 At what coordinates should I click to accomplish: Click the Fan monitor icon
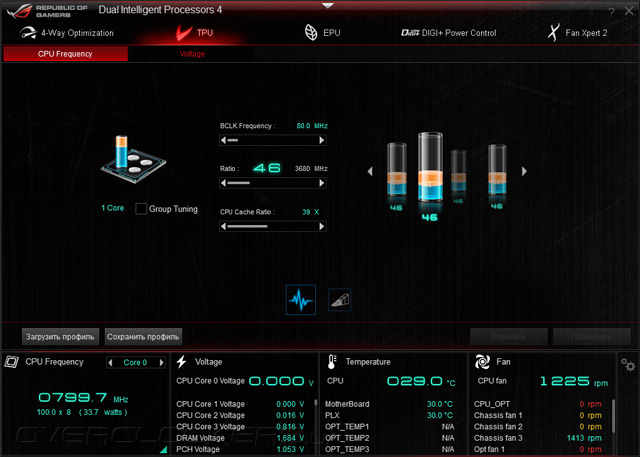(x=482, y=362)
